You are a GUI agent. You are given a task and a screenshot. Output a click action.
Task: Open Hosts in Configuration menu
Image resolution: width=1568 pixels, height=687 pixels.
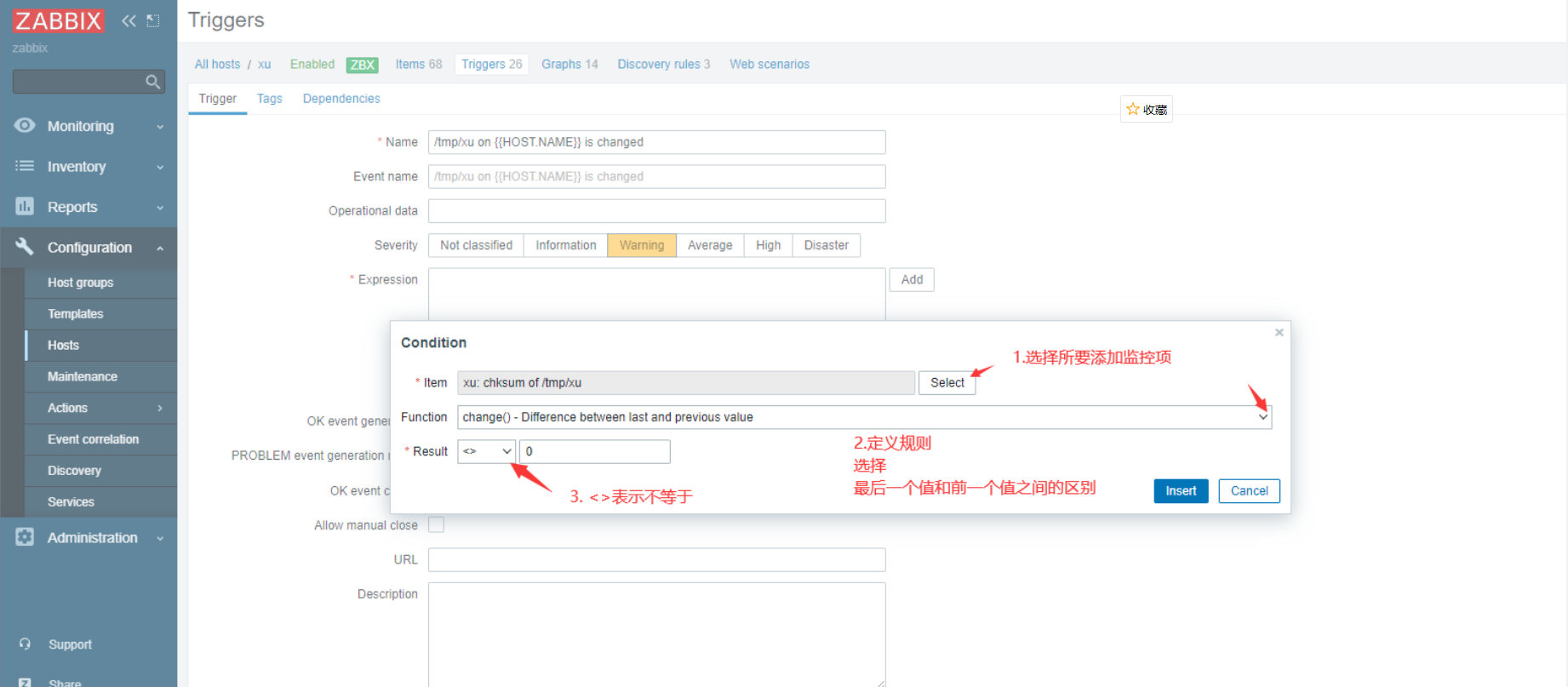pos(100,345)
